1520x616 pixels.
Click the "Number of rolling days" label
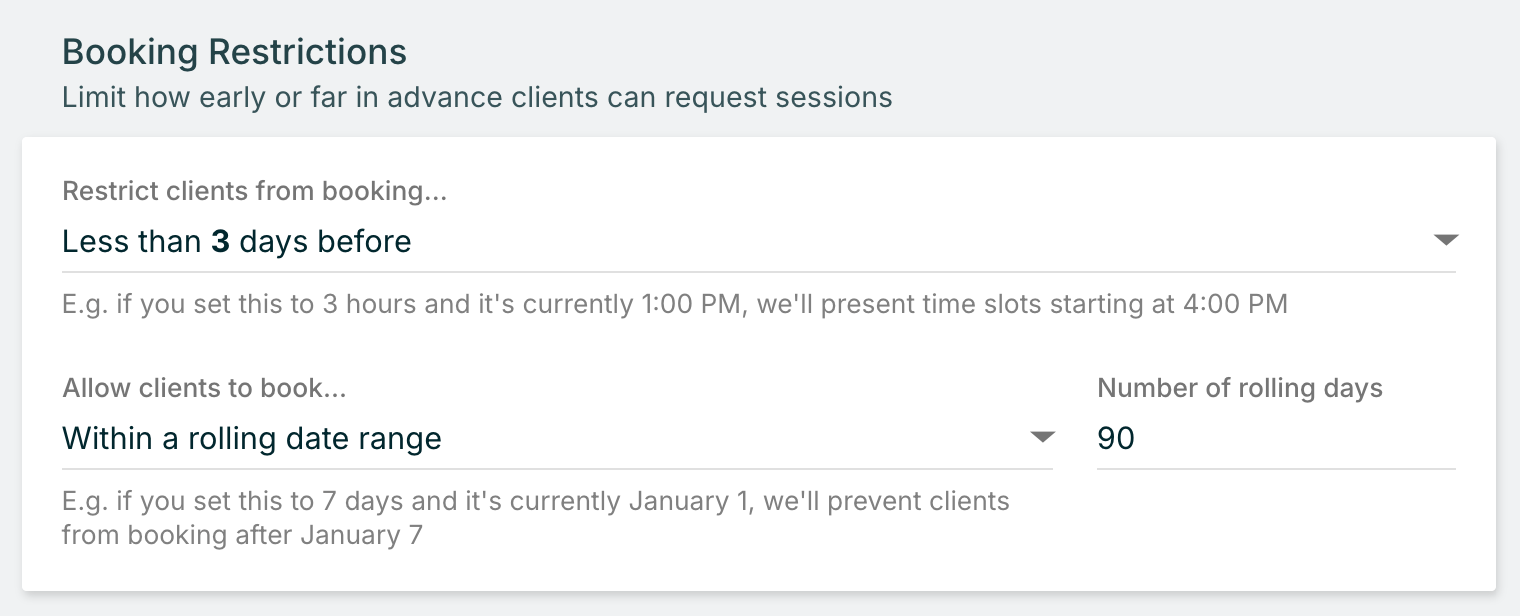click(1239, 388)
